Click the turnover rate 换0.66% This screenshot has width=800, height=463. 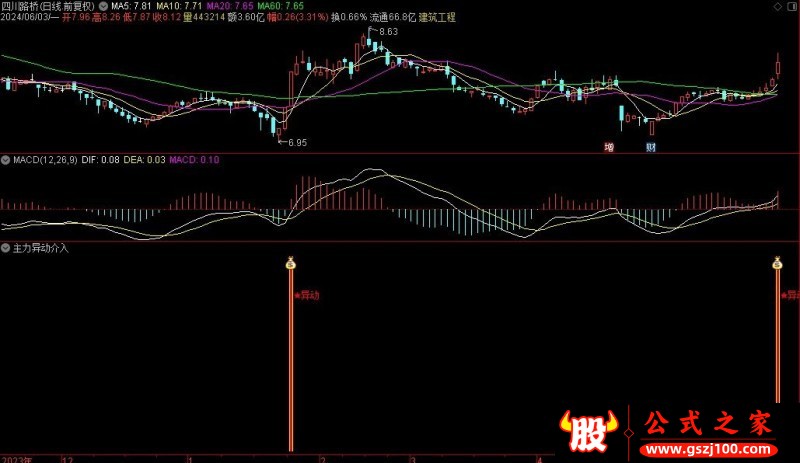coord(349,17)
